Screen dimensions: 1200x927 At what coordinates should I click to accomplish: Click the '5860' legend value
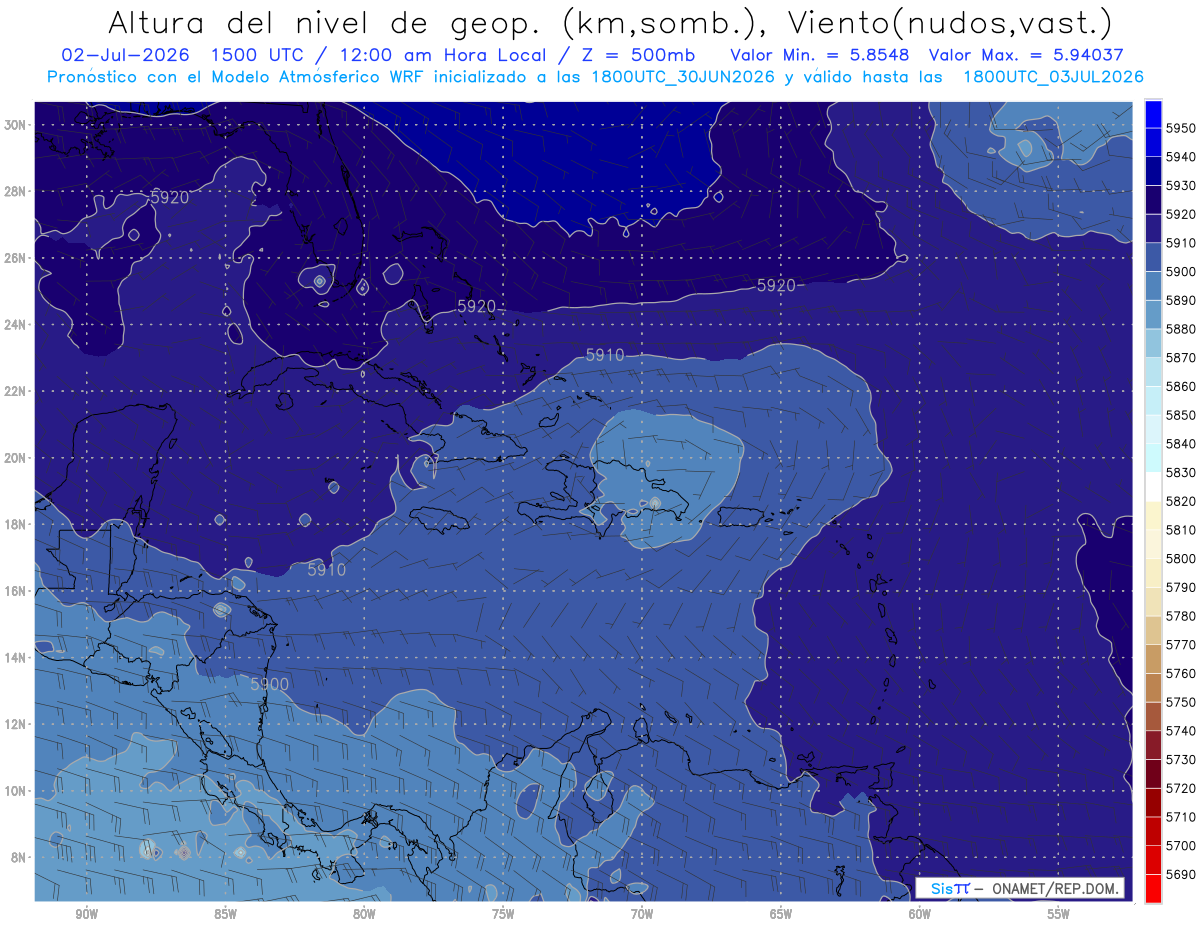(1180, 386)
